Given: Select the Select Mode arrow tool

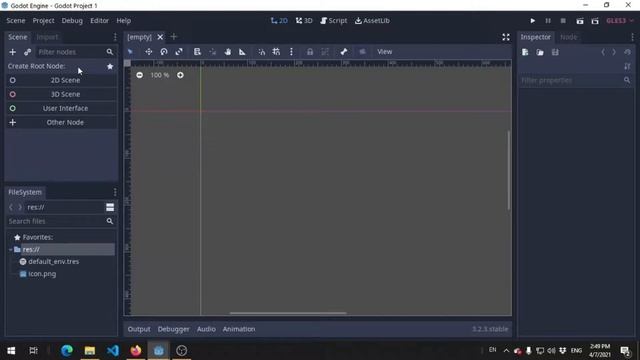Looking at the screenshot, I should [x=130, y=52].
